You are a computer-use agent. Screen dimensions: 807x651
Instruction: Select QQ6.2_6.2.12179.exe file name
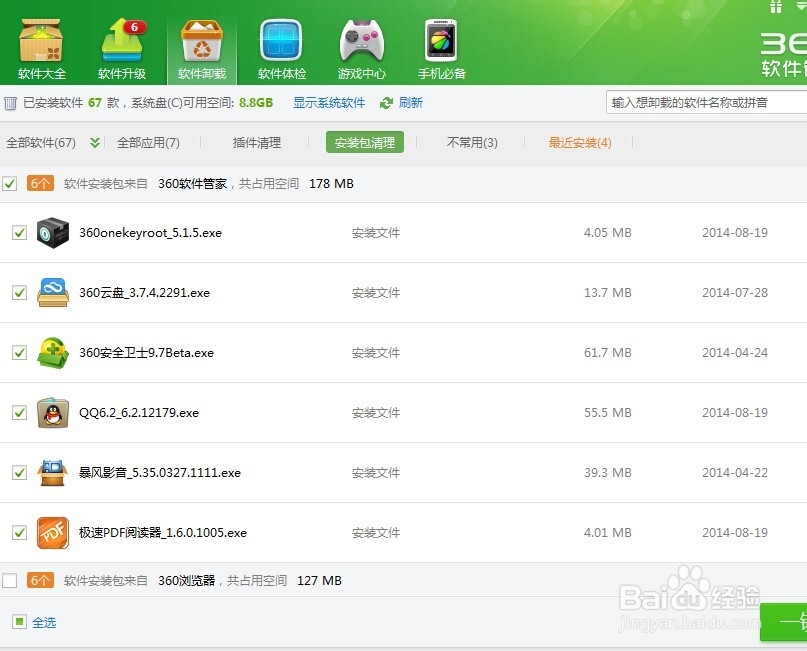138,413
